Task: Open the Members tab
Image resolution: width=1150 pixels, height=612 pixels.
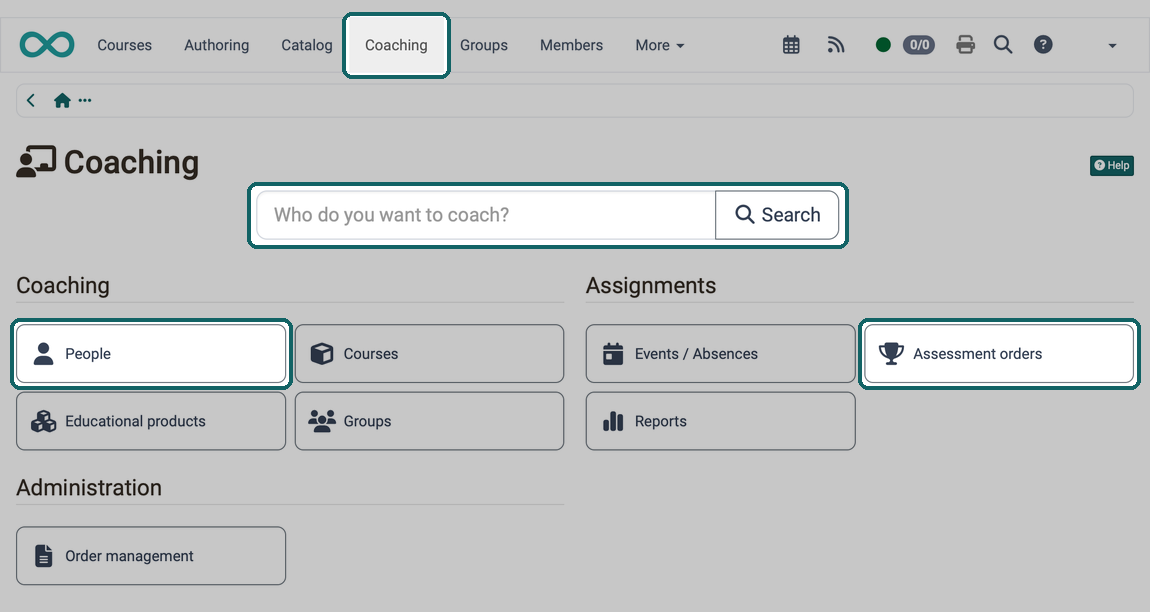Action: point(571,45)
